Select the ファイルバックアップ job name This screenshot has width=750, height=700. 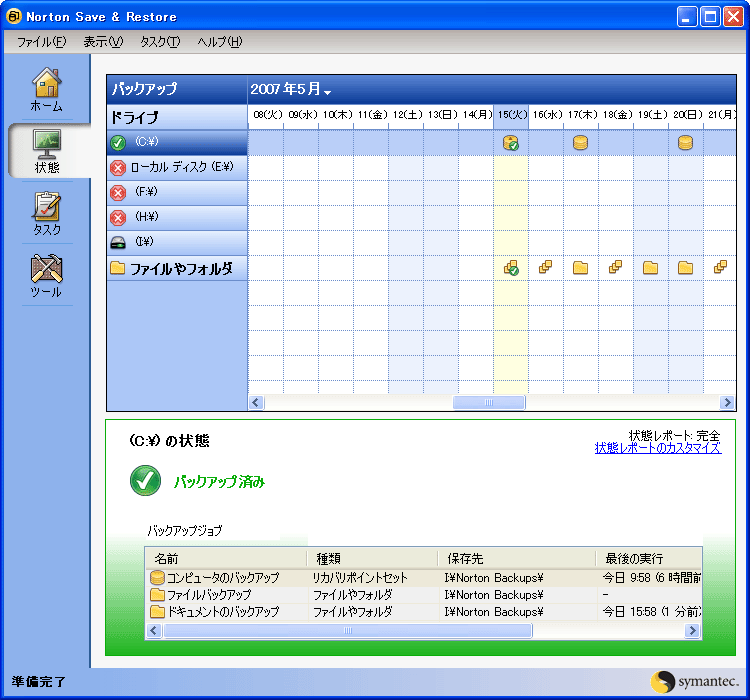[x=209, y=595]
